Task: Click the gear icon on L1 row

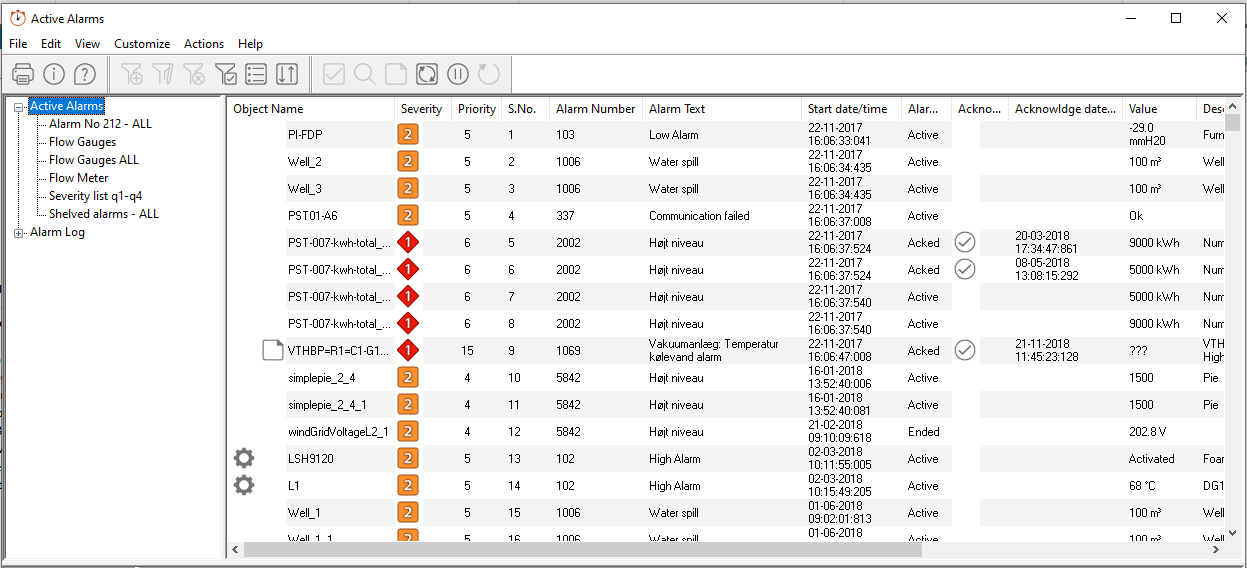Action: 244,485
